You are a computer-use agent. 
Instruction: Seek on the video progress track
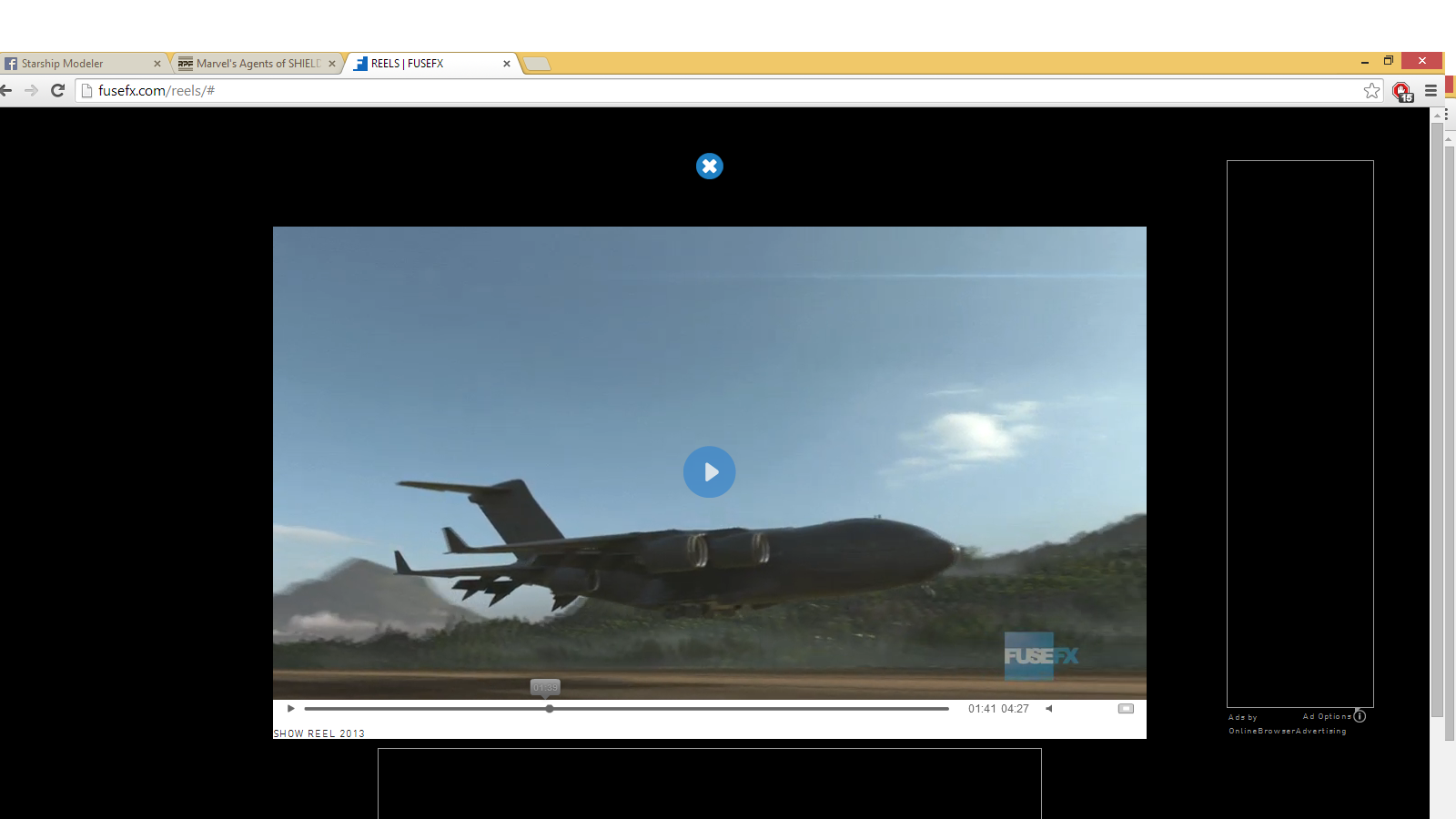(626, 709)
